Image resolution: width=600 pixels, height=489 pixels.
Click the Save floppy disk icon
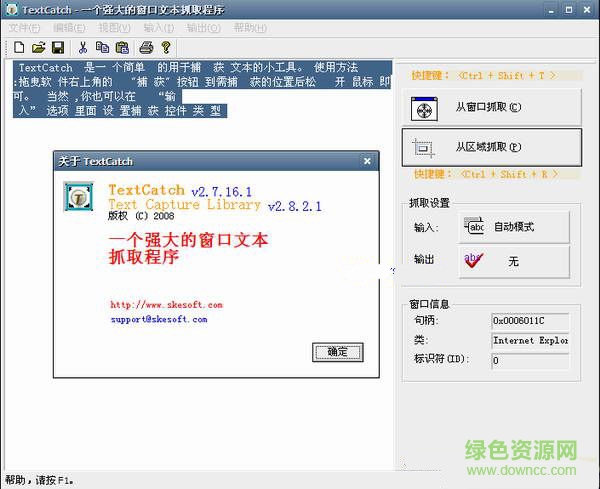(57, 47)
